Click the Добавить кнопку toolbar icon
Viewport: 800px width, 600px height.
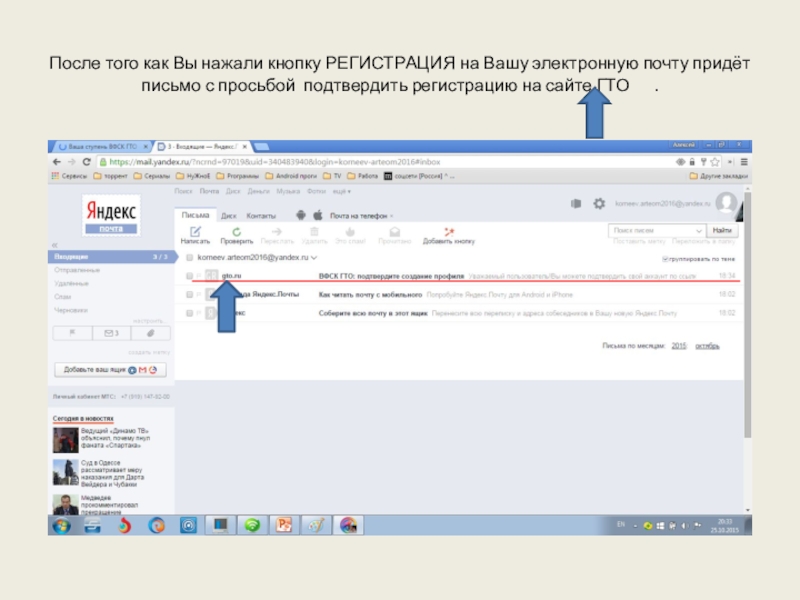click(448, 232)
